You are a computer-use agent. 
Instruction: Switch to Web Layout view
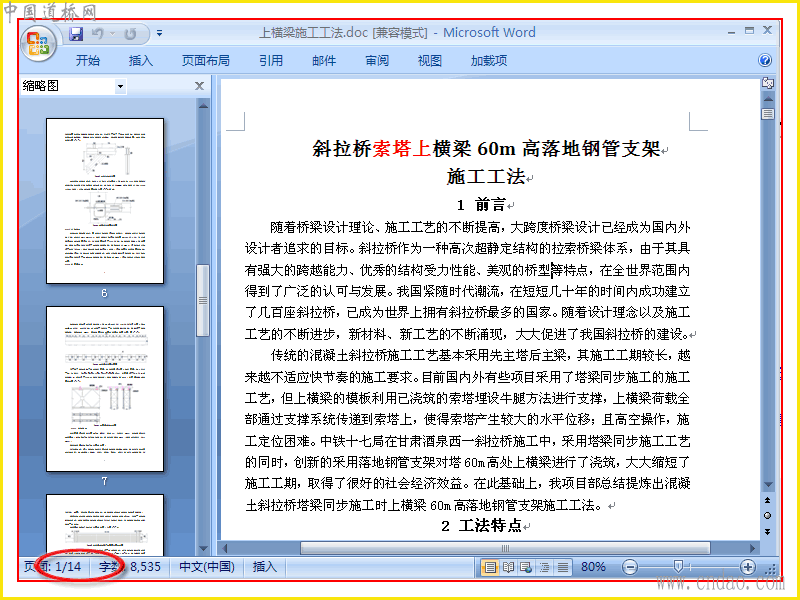(526, 567)
